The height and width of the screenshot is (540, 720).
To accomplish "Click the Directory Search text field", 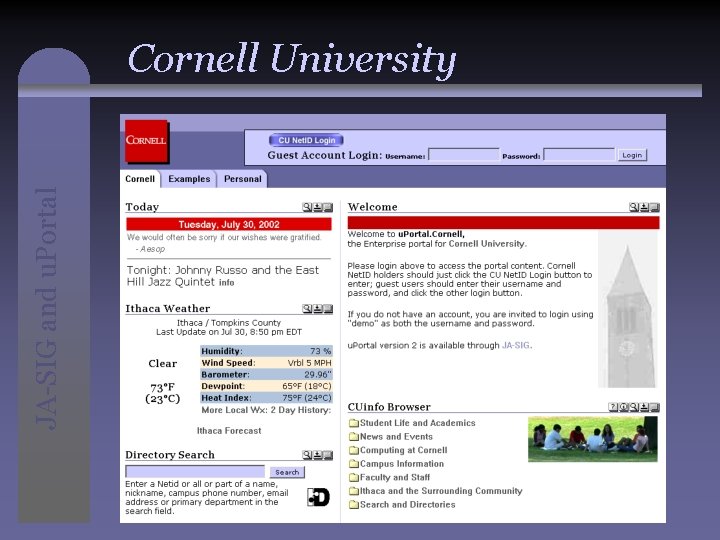I will [195, 472].
